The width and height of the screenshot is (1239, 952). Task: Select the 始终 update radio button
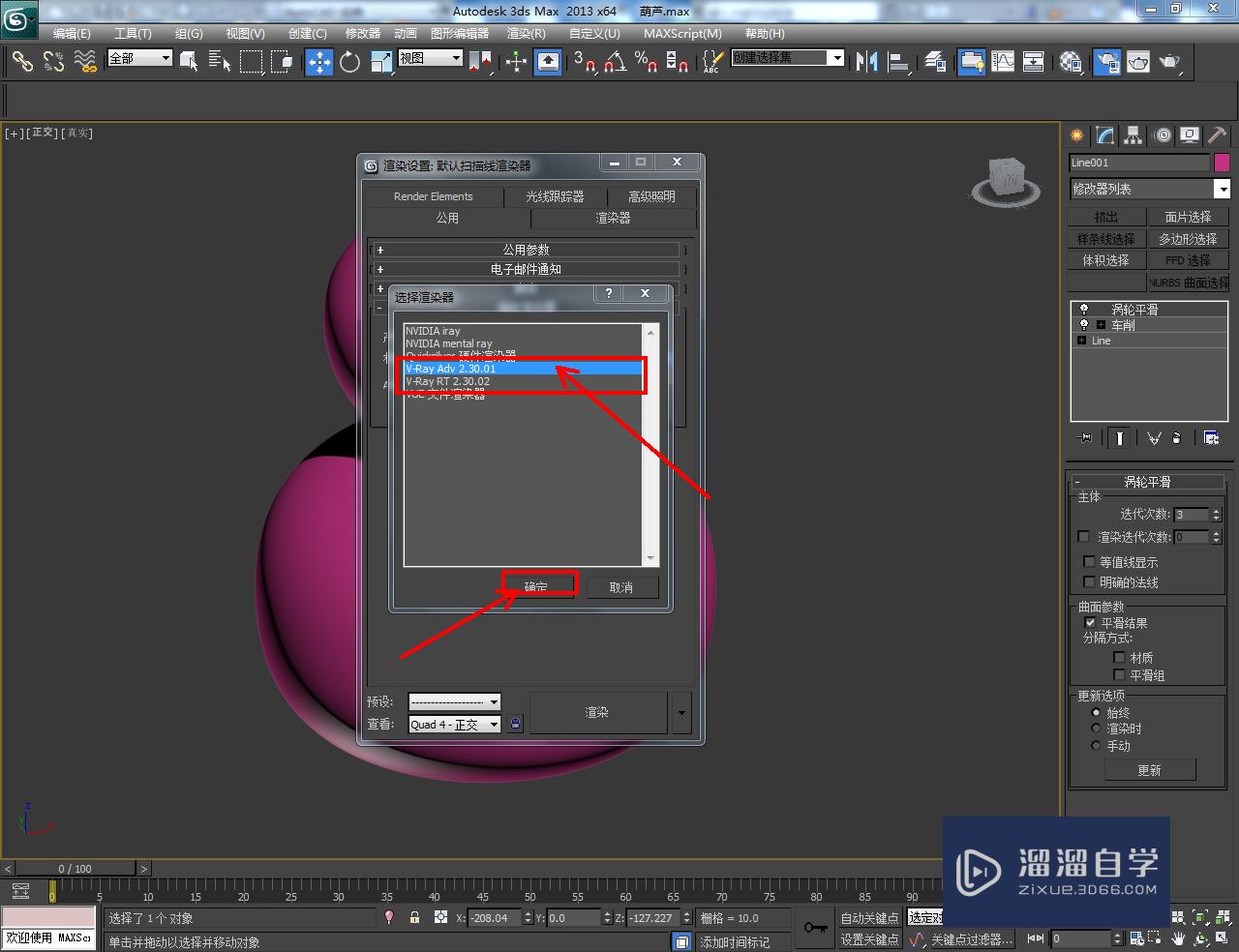click(1096, 712)
